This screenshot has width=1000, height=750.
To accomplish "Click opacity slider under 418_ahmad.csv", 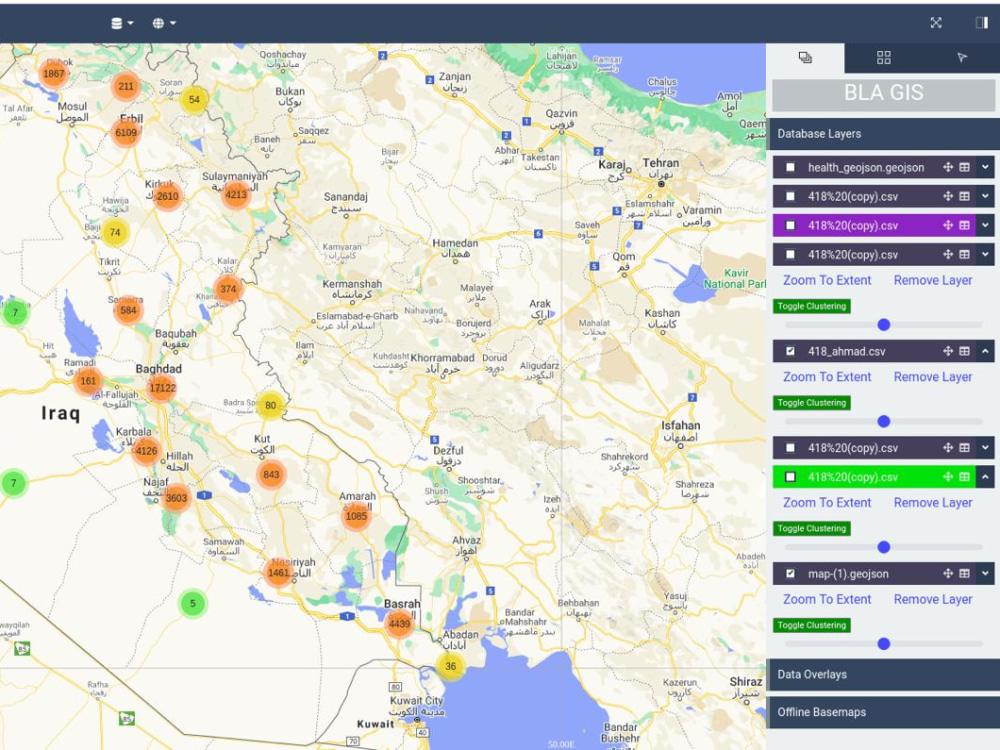I will (x=883, y=422).
